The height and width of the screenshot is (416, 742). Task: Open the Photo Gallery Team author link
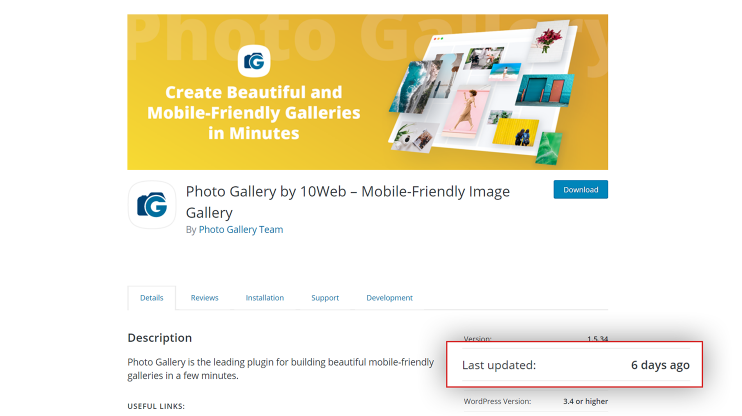[x=241, y=230]
